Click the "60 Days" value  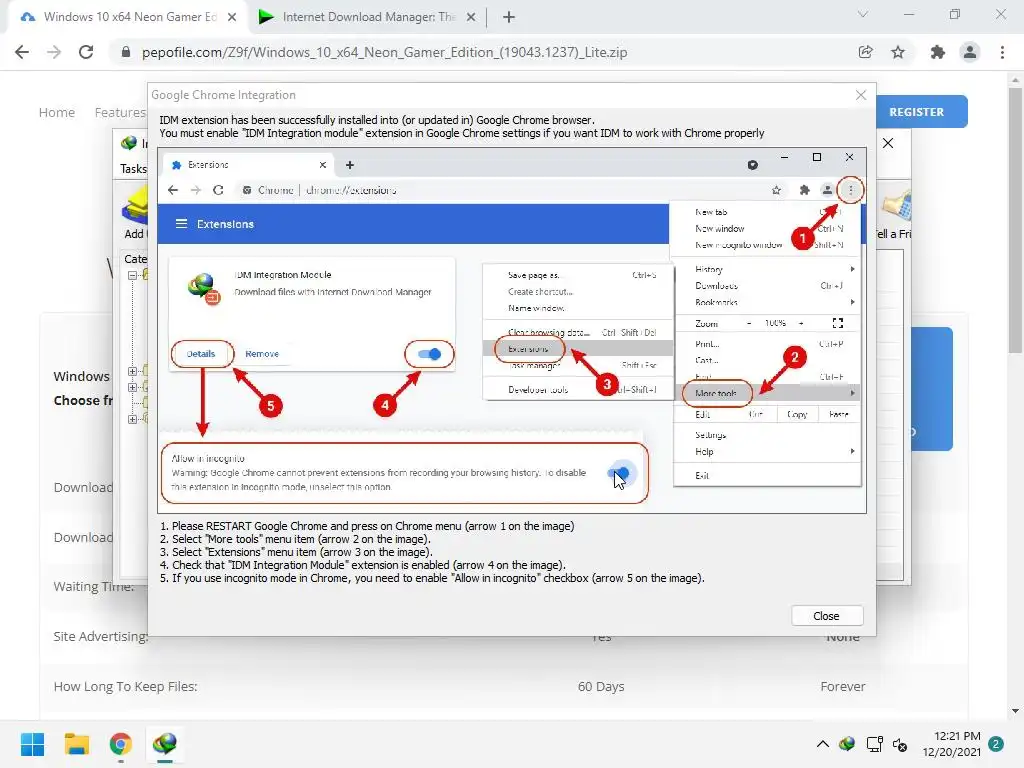601,686
